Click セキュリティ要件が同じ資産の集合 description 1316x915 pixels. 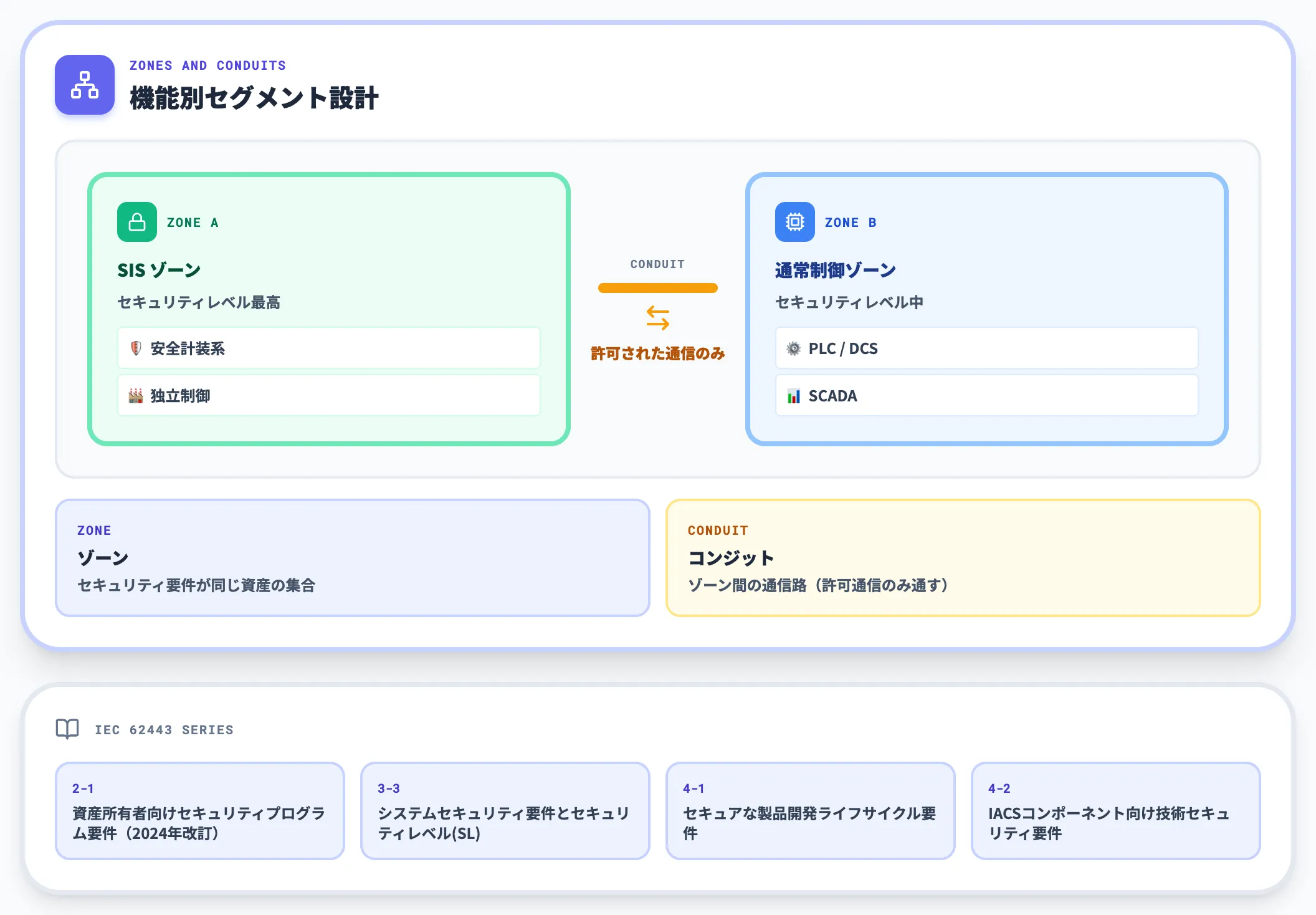pyautogui.click(x=196, y=585)
